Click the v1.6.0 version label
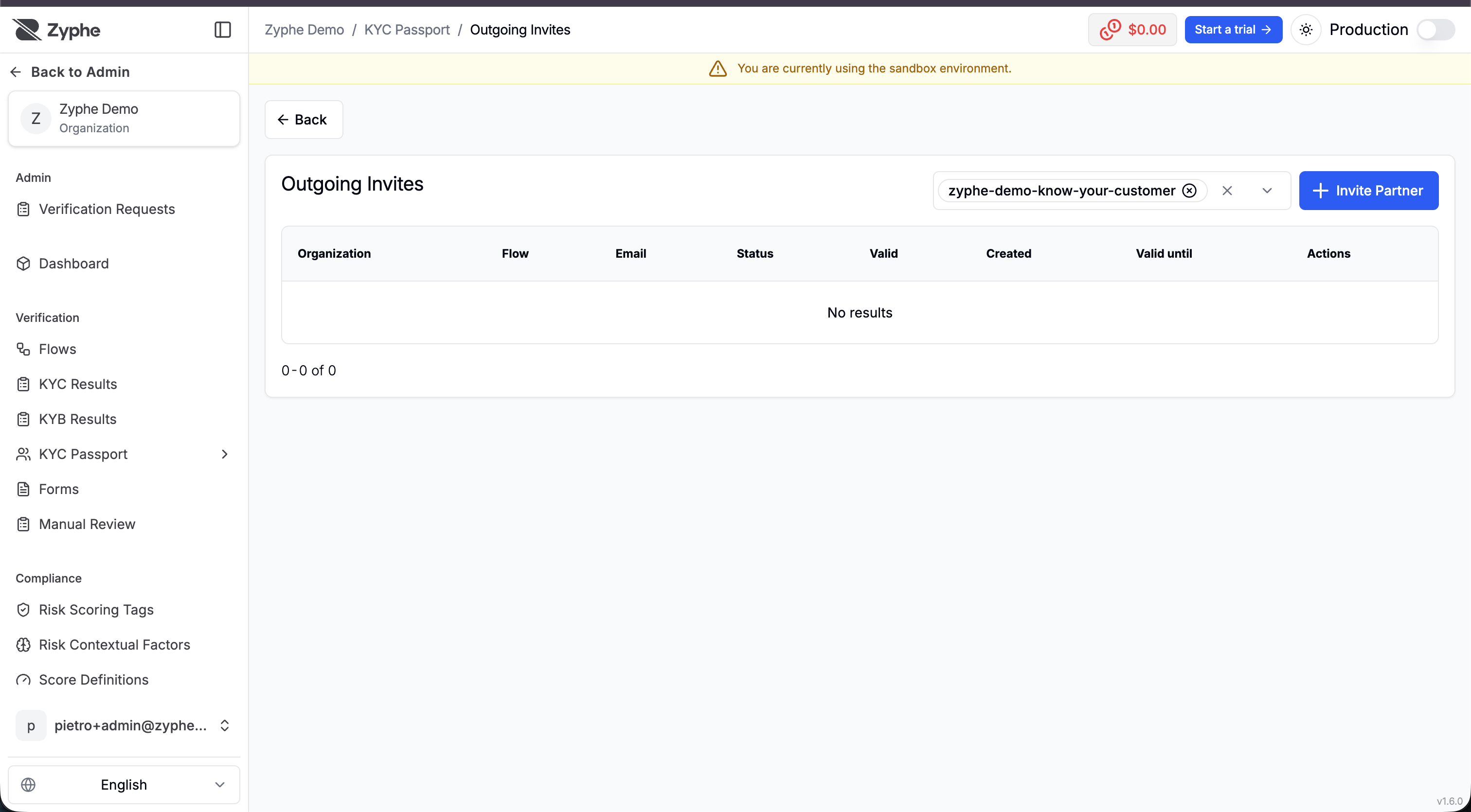 pos(1449,801)
